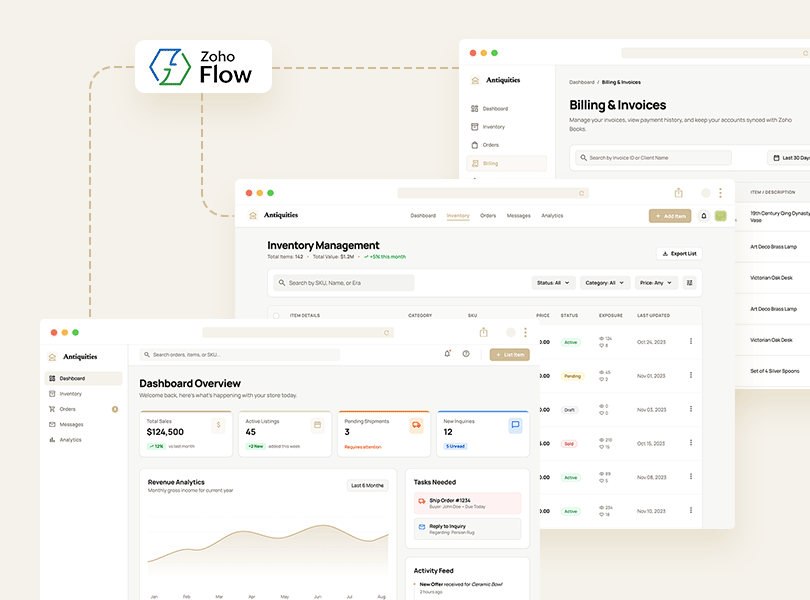This screenshot has height=600, width=810.
Task: Expand the Category: All dropdown
Action: 605,283
